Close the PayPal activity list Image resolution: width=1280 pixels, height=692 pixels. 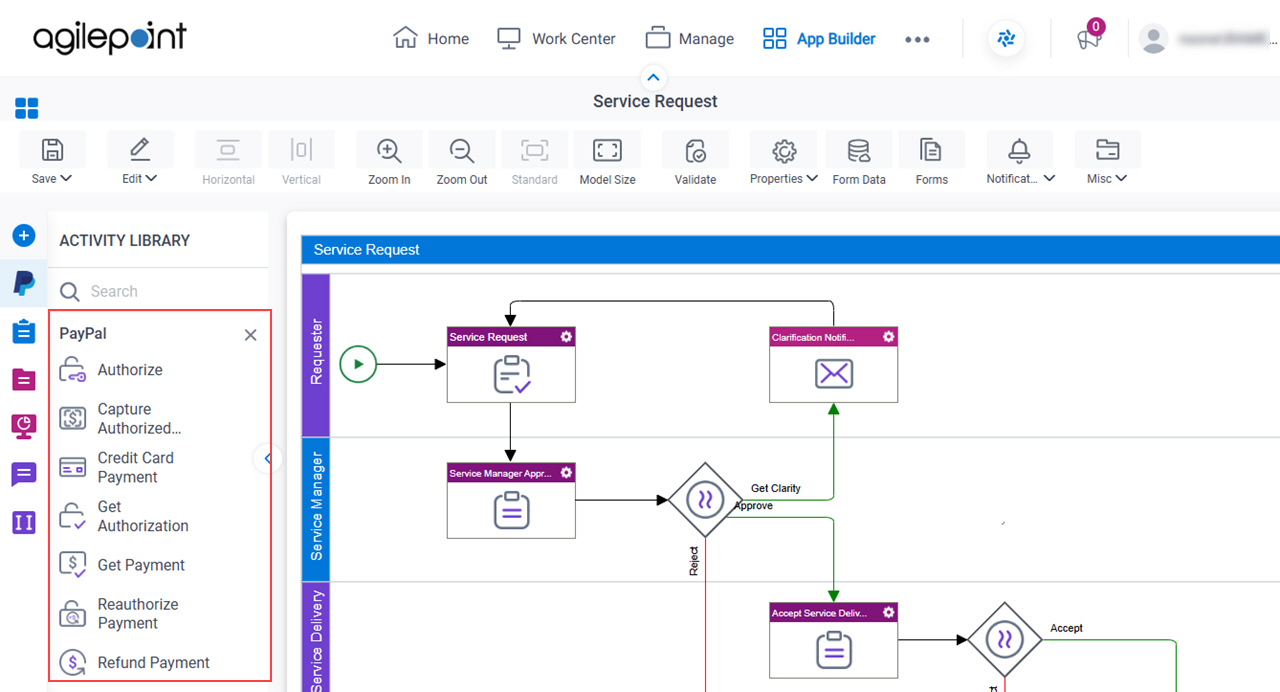(x=251, y=335)
